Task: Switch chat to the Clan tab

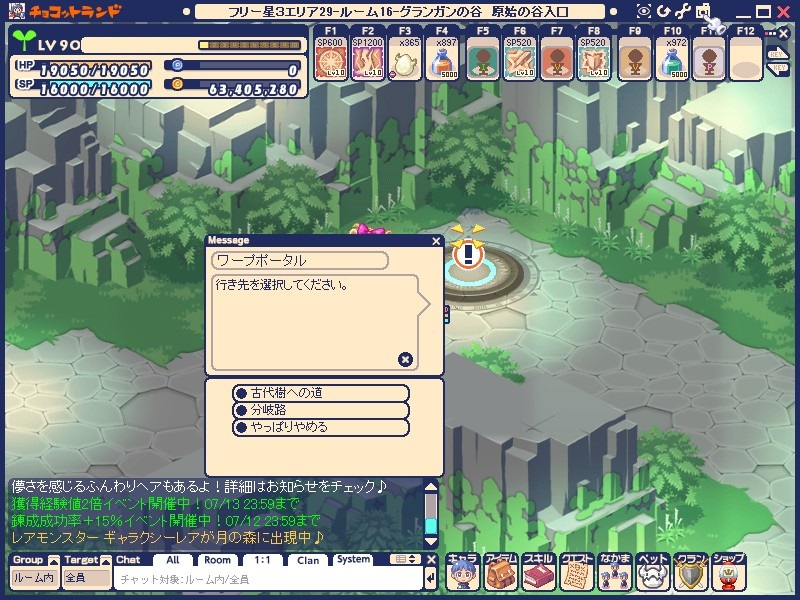Action: click(x=308, y=560)
